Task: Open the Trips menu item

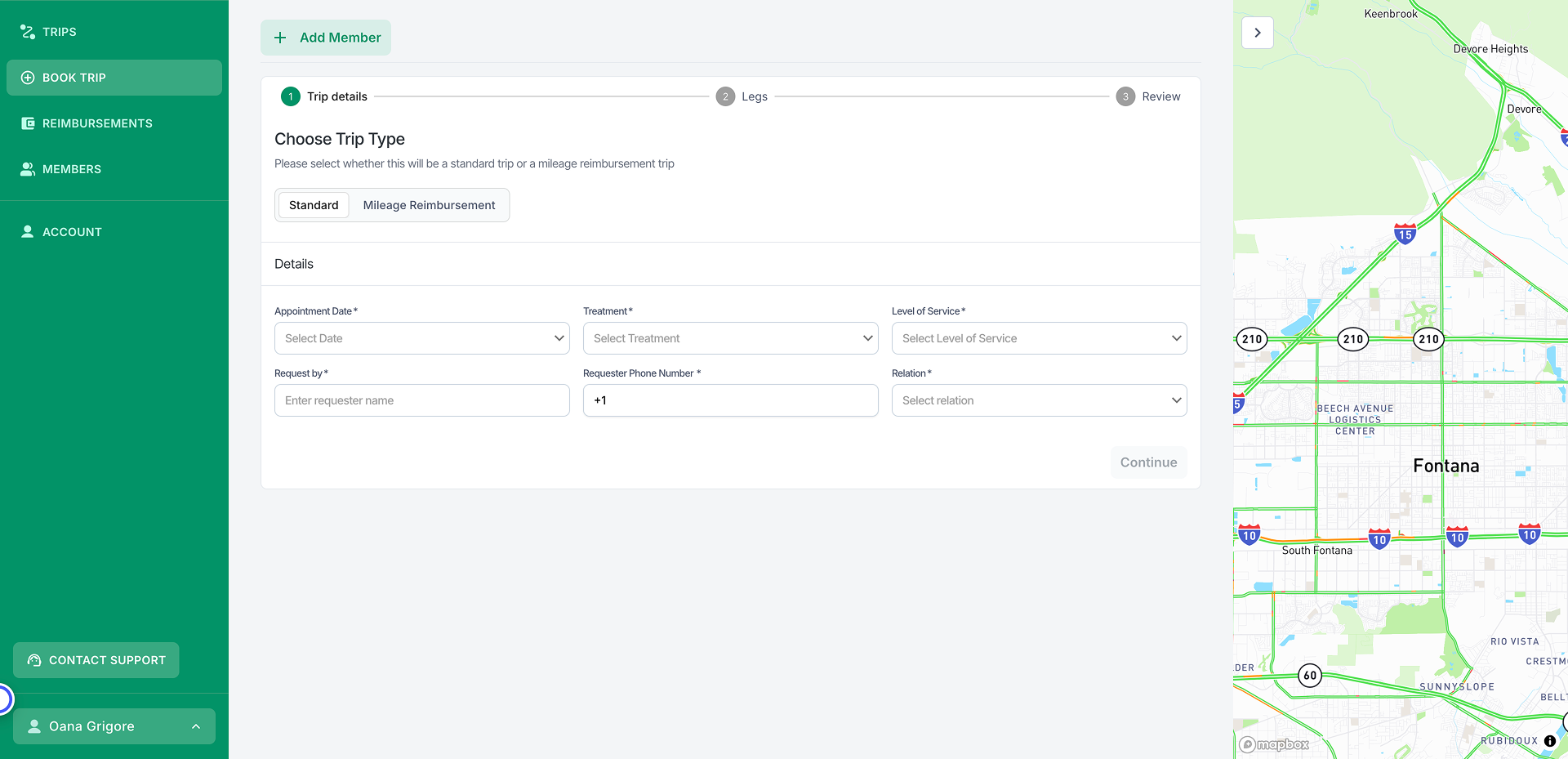Action: click(114, 32)
